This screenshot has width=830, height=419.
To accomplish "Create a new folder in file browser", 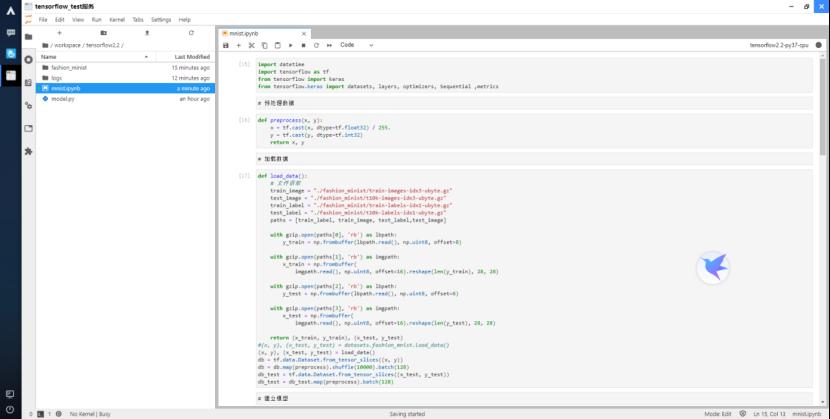I will (x=103, y=33).
